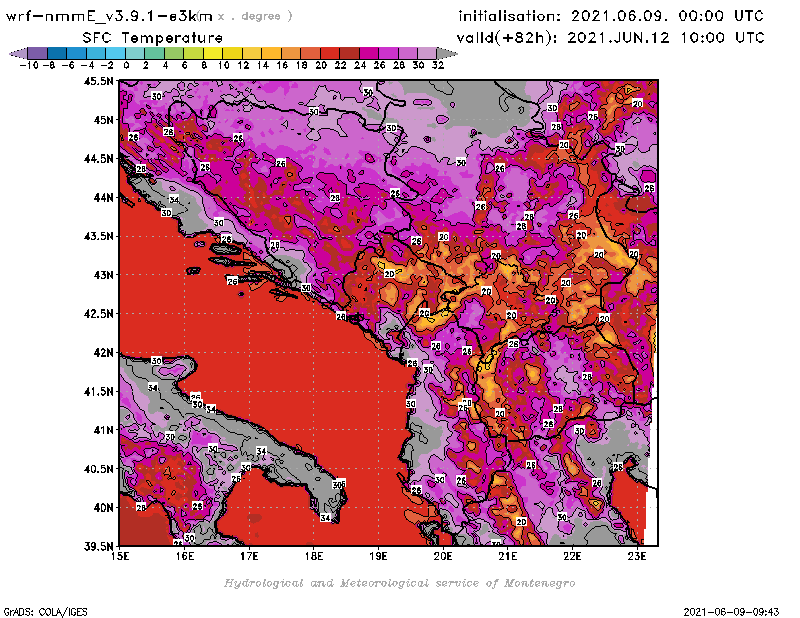Pick the legend swatch between -8 and -6
This screenshot has height=618, width=800.
(57, 53)
